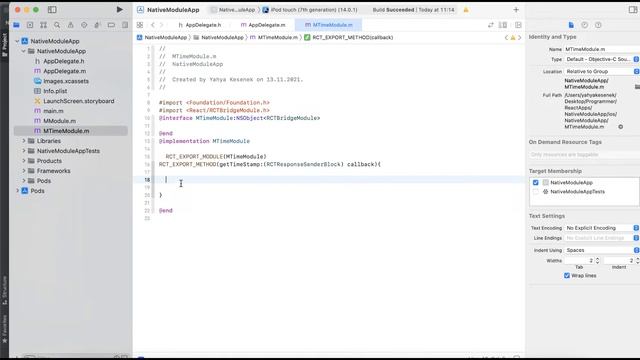This screenshot has width=640, height=360.
Task: Run the build with the play button
Action: (119, 9)
